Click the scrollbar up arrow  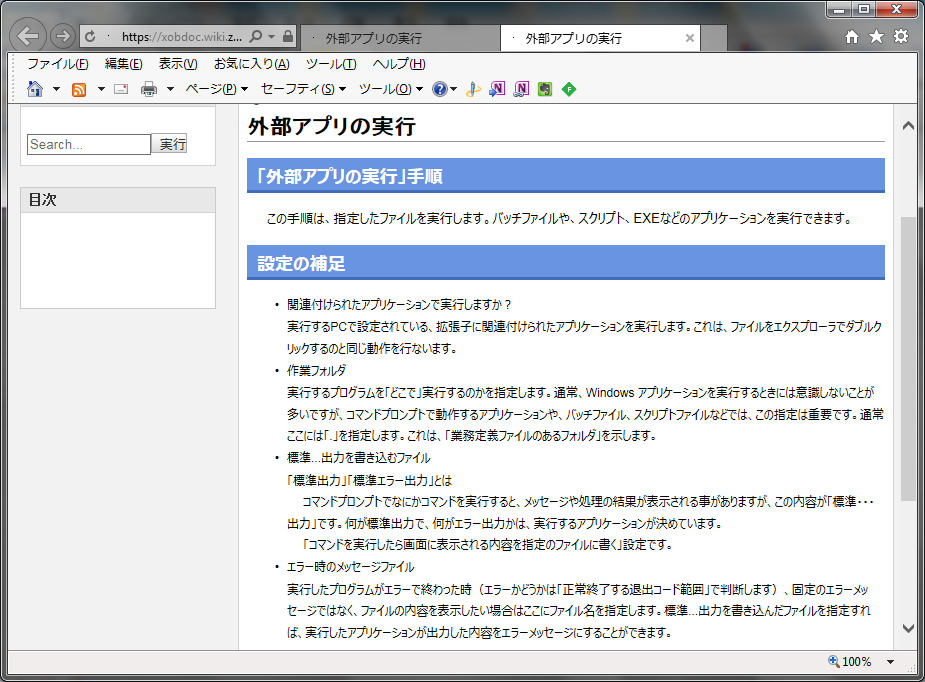[x=908, y=126]
